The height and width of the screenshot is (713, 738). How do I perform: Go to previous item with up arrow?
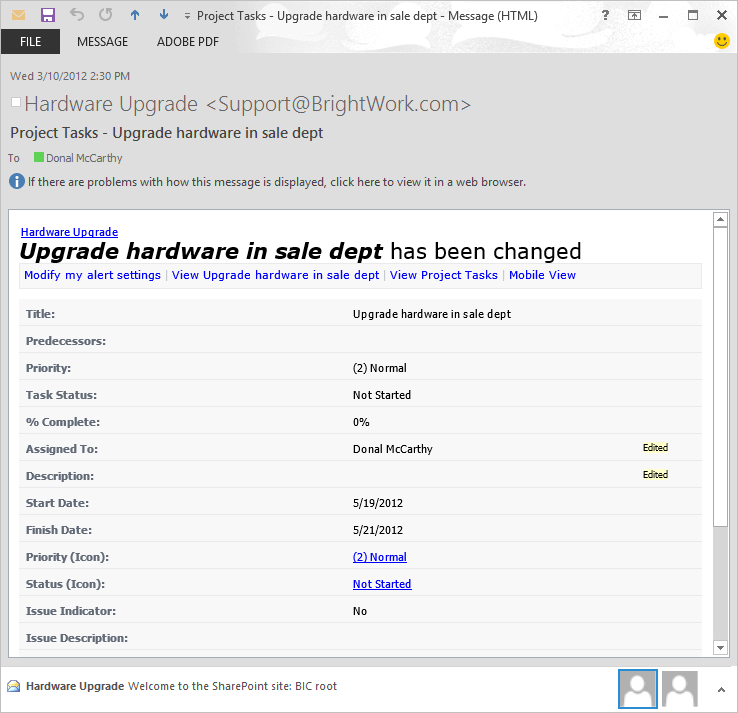point(135,15)
